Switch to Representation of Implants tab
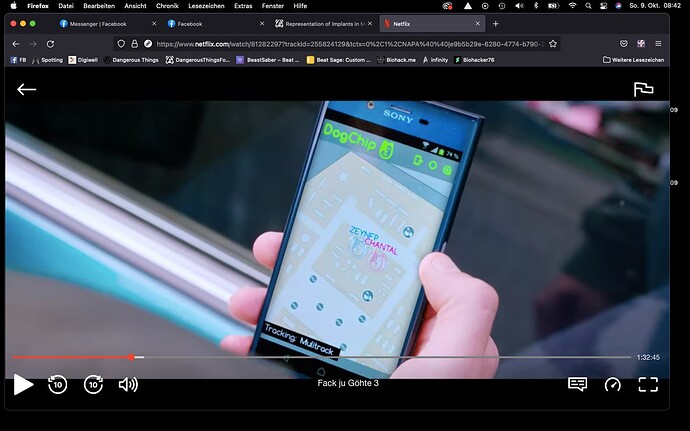The height and width of the screenshot is (431, 690). (x=325, y=24)
